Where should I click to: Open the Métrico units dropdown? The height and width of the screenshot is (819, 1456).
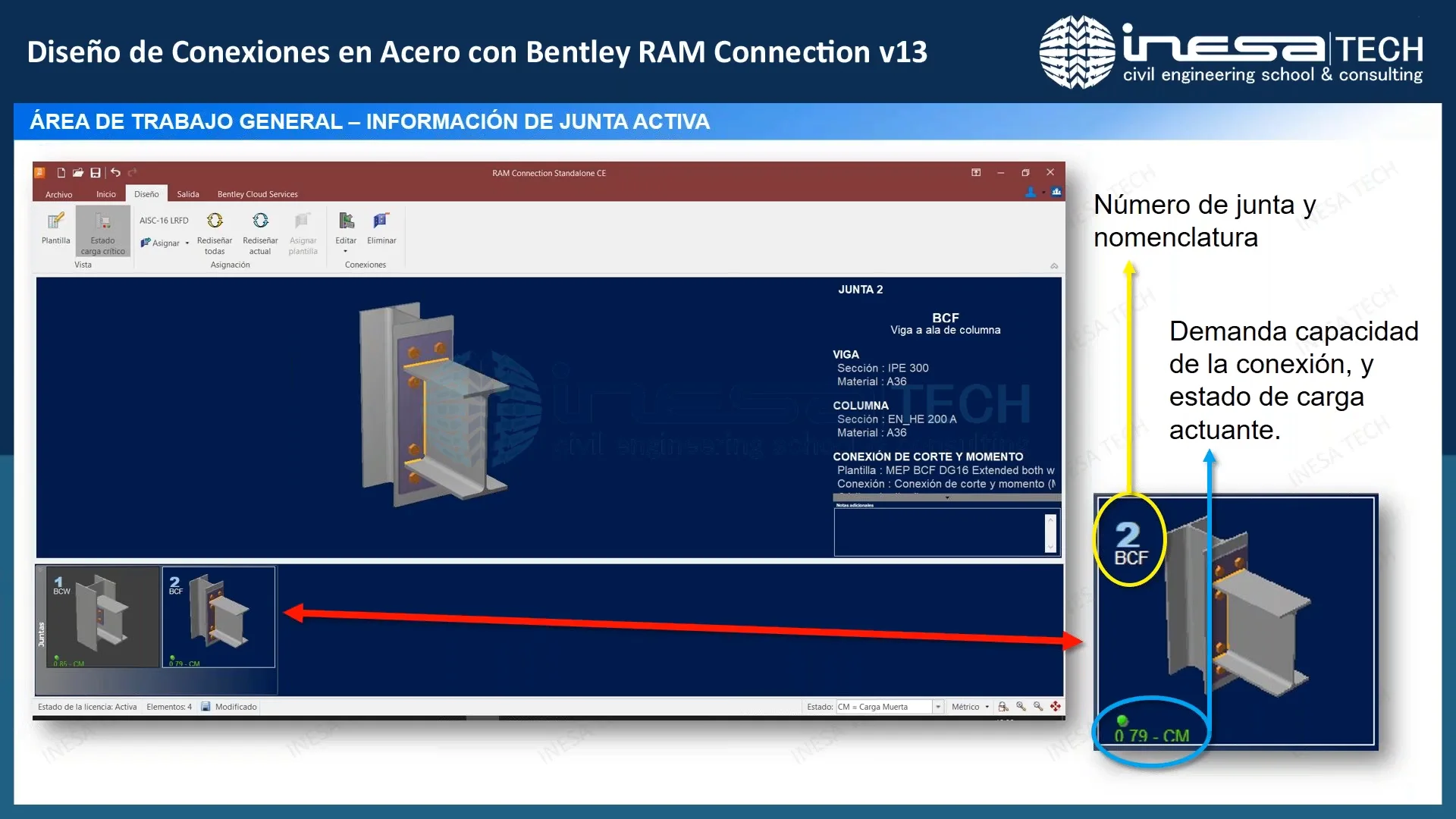(x=987, y=706)
